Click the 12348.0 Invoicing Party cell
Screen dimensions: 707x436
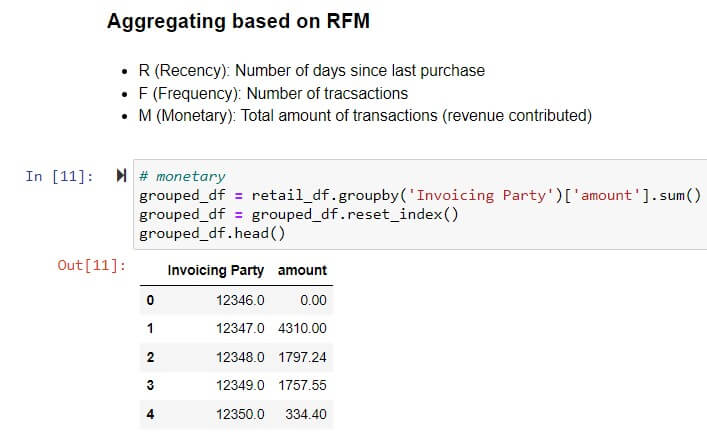click(240, 358)
